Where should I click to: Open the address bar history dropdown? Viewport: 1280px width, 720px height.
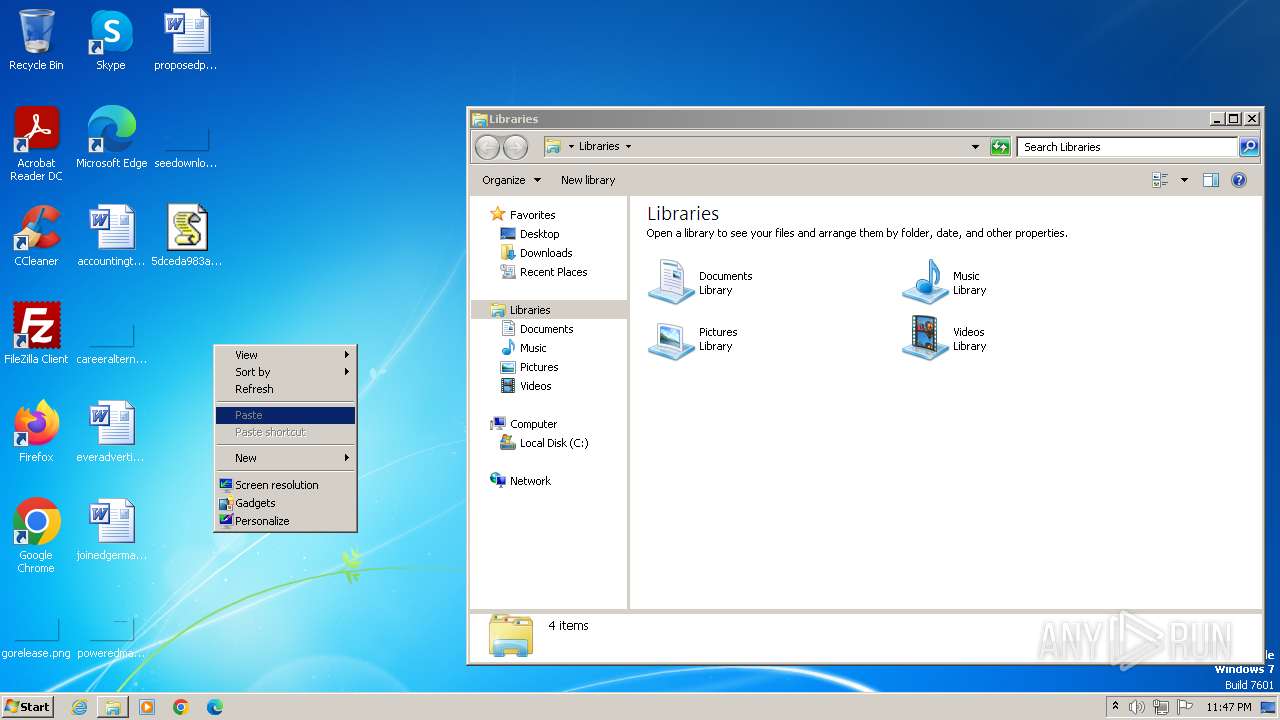(x=976, y=147)
